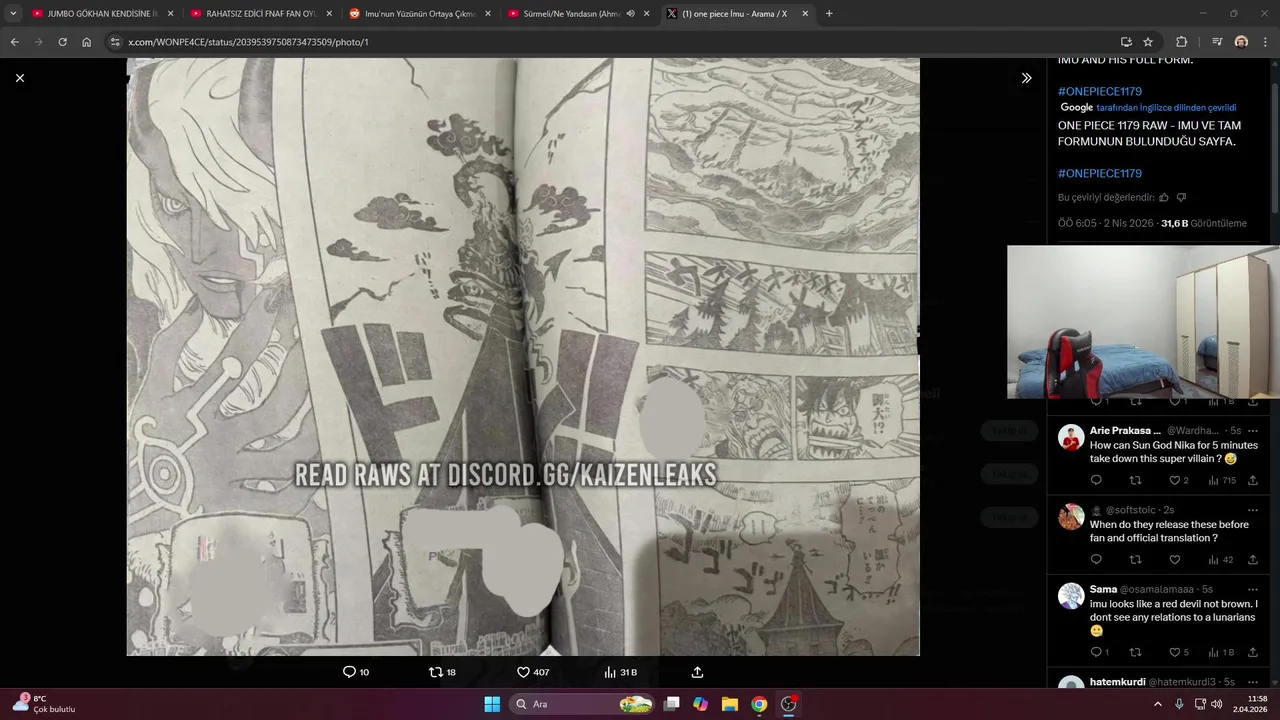Install the app via address bar icon
1280x720 pixels.
coord(1126,42)
